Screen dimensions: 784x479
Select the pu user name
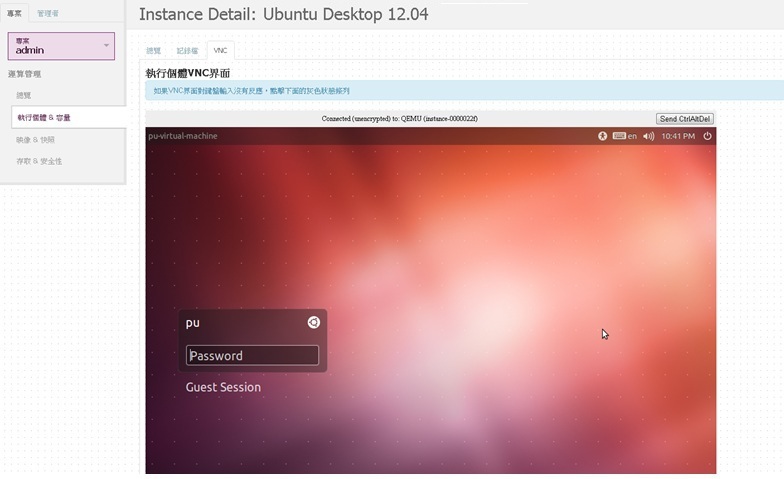click(x=192, y=323)
